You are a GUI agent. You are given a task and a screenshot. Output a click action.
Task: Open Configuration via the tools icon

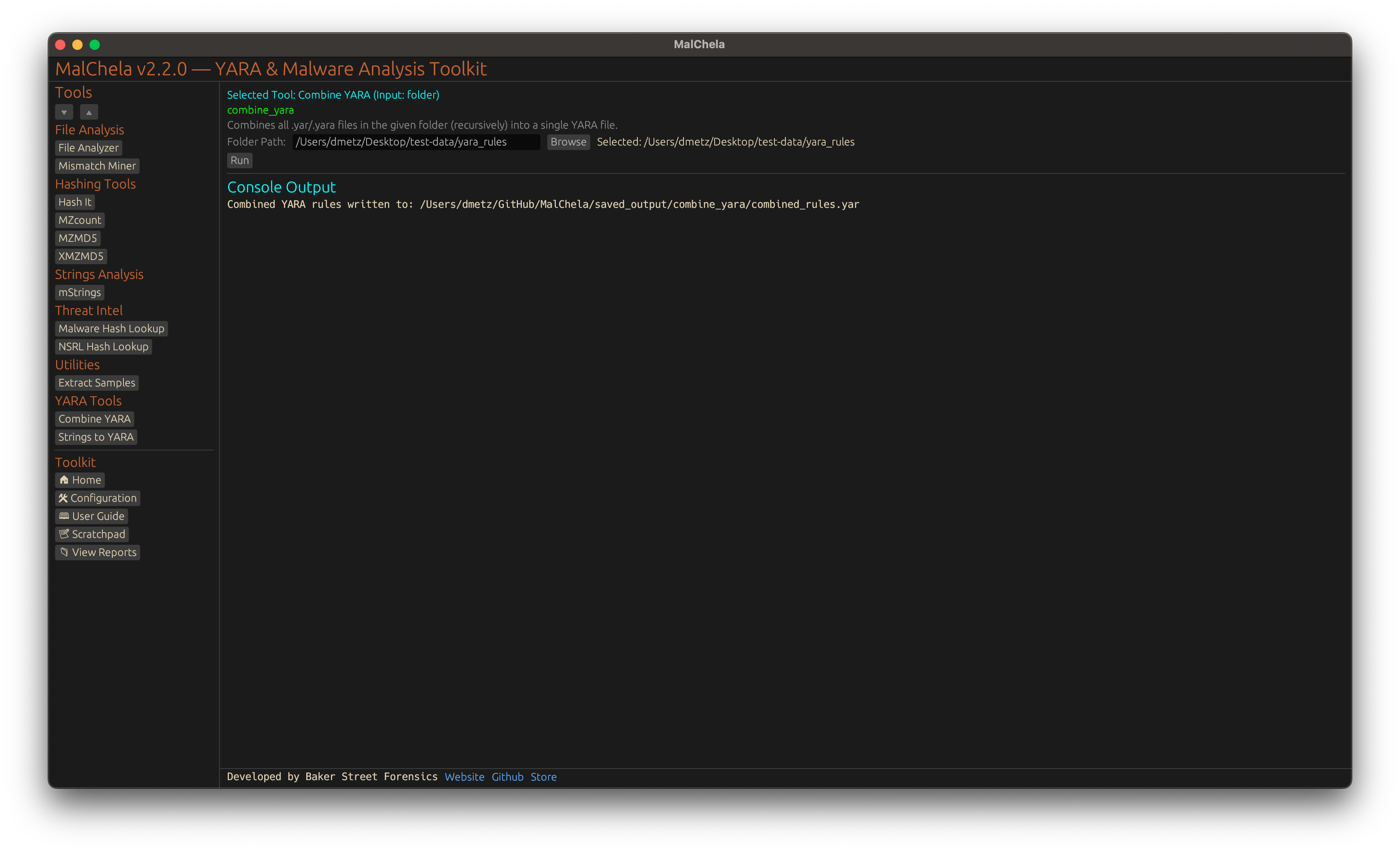coord(97,498)
